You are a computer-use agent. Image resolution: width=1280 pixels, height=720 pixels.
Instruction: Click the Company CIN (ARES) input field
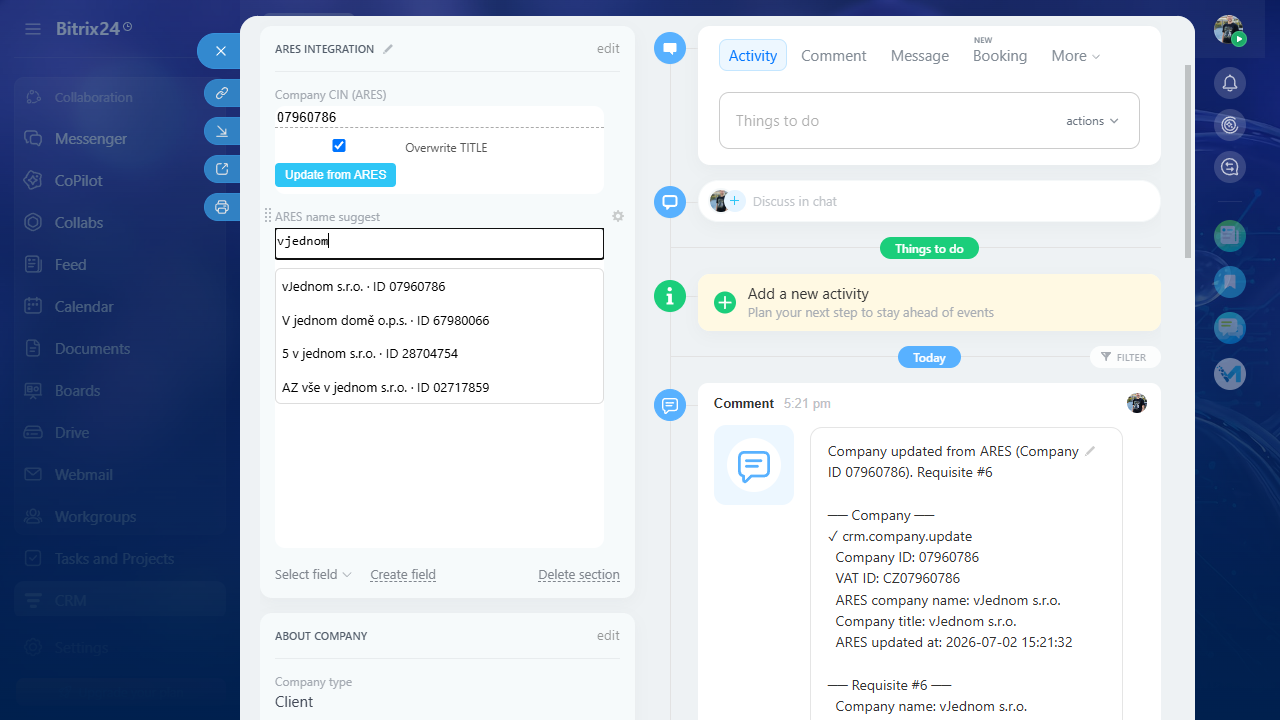[x=439, y=117]
